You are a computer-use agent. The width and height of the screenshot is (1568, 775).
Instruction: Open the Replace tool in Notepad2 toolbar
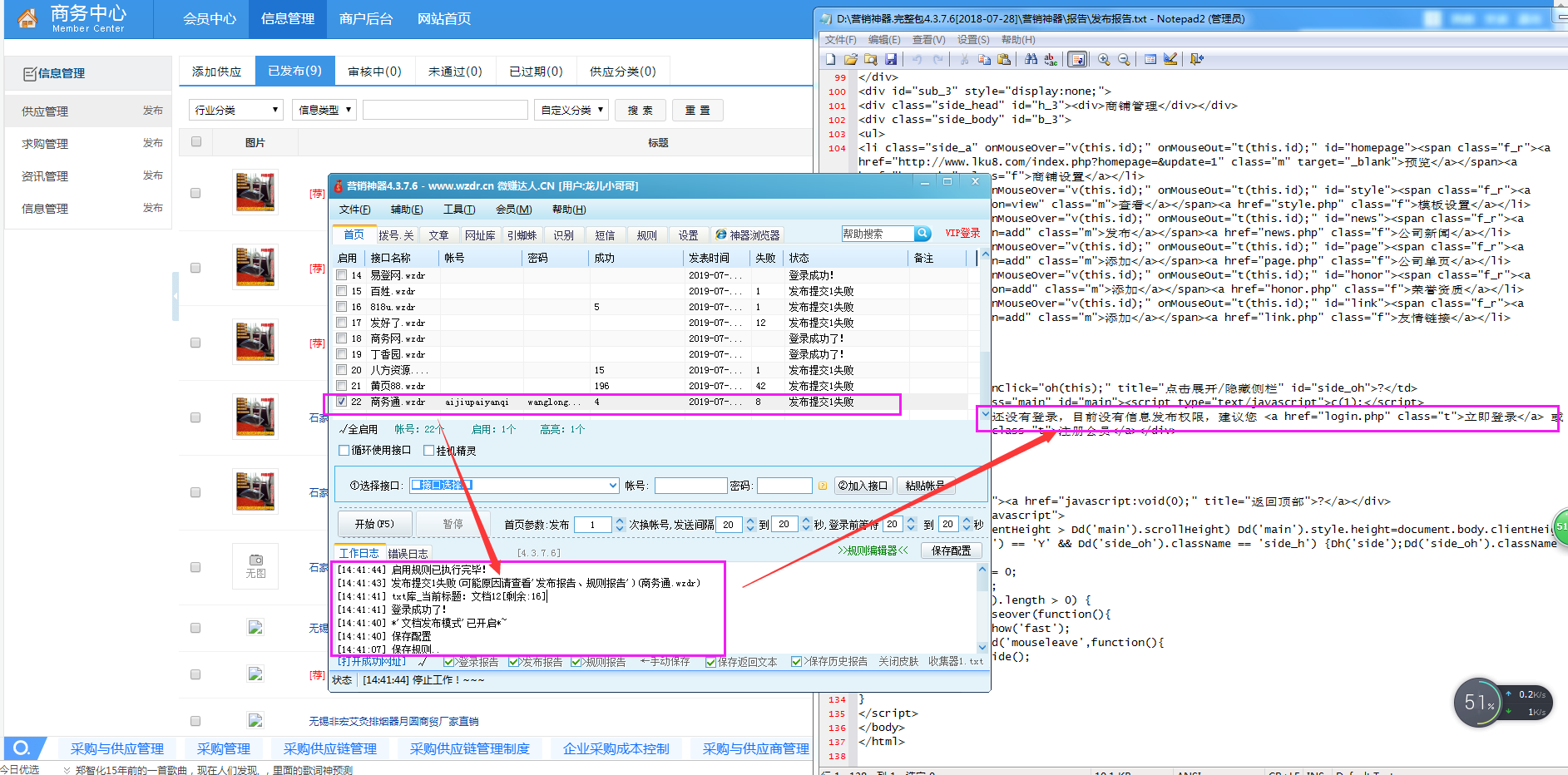(x=1049, y=59)
